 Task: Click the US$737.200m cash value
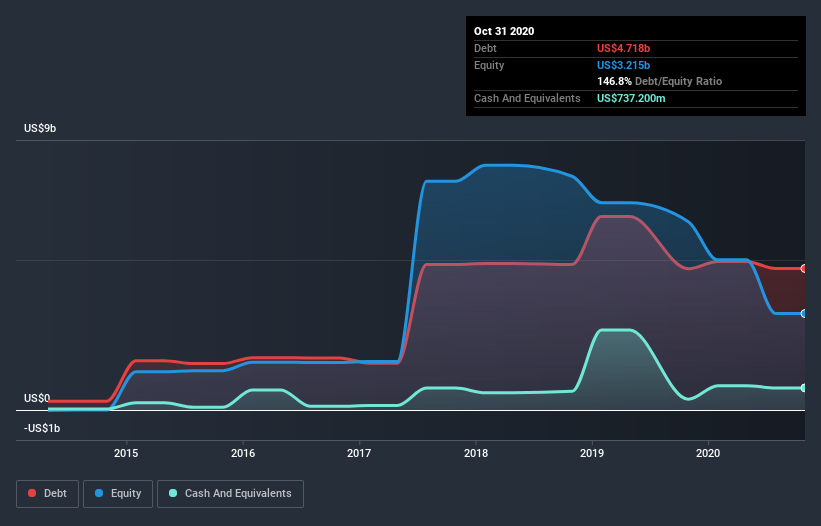click(631, 98)
